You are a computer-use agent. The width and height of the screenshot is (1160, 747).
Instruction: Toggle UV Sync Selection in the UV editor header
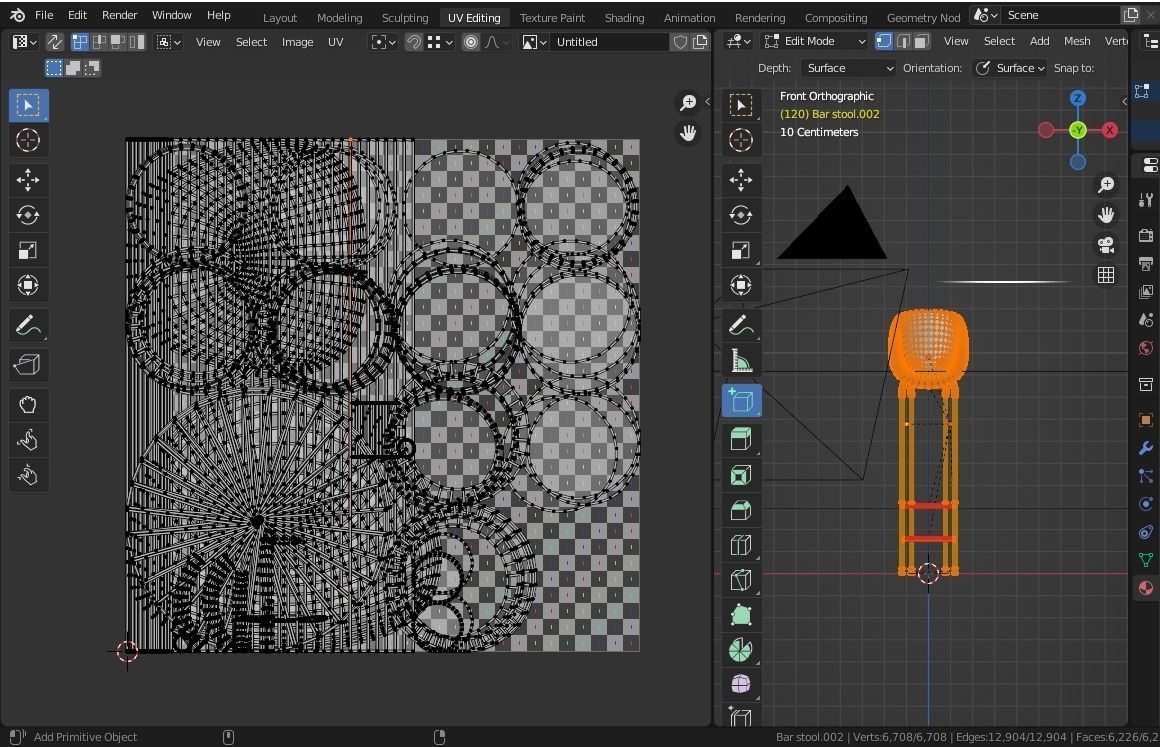(x=54, y=42)
